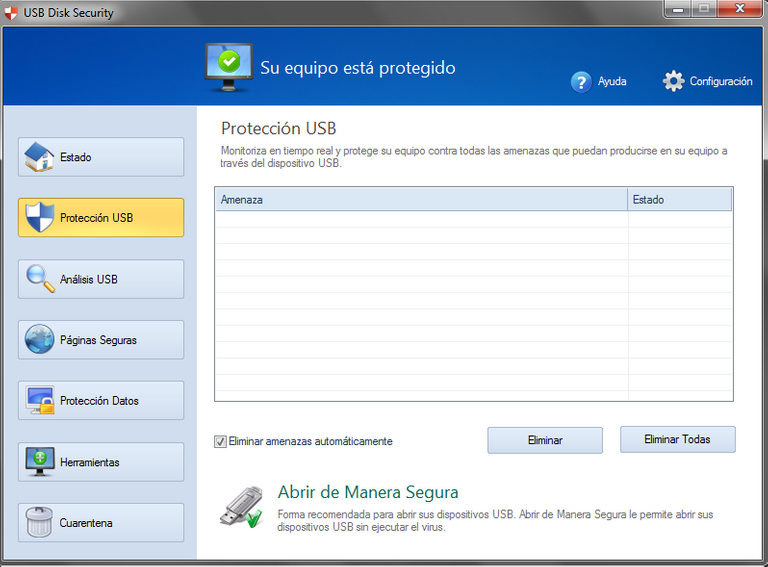Click the trash can icon for Cuarentena

click(39, 522)
